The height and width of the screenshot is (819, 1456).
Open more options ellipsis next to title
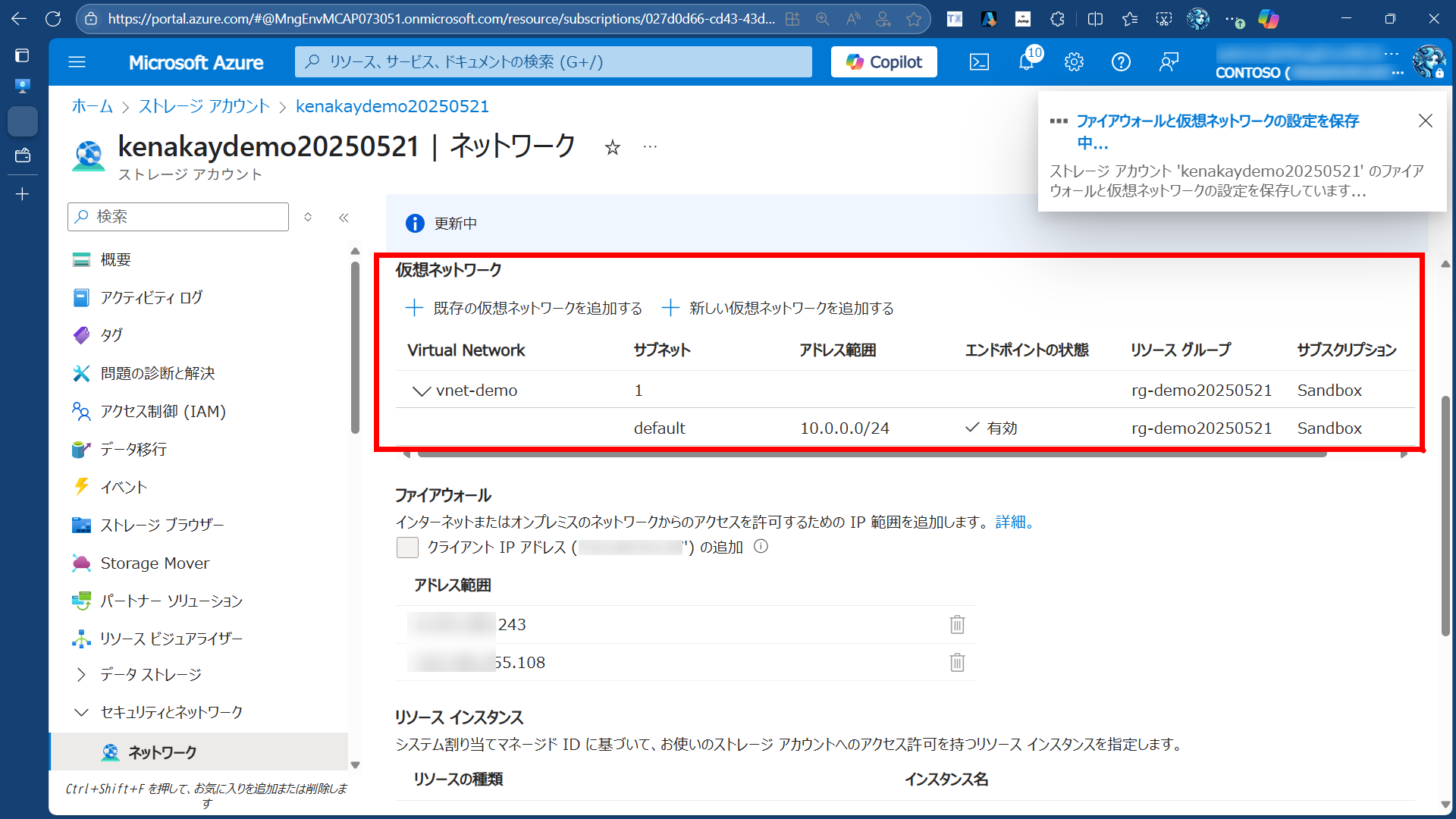coord(650,146)
